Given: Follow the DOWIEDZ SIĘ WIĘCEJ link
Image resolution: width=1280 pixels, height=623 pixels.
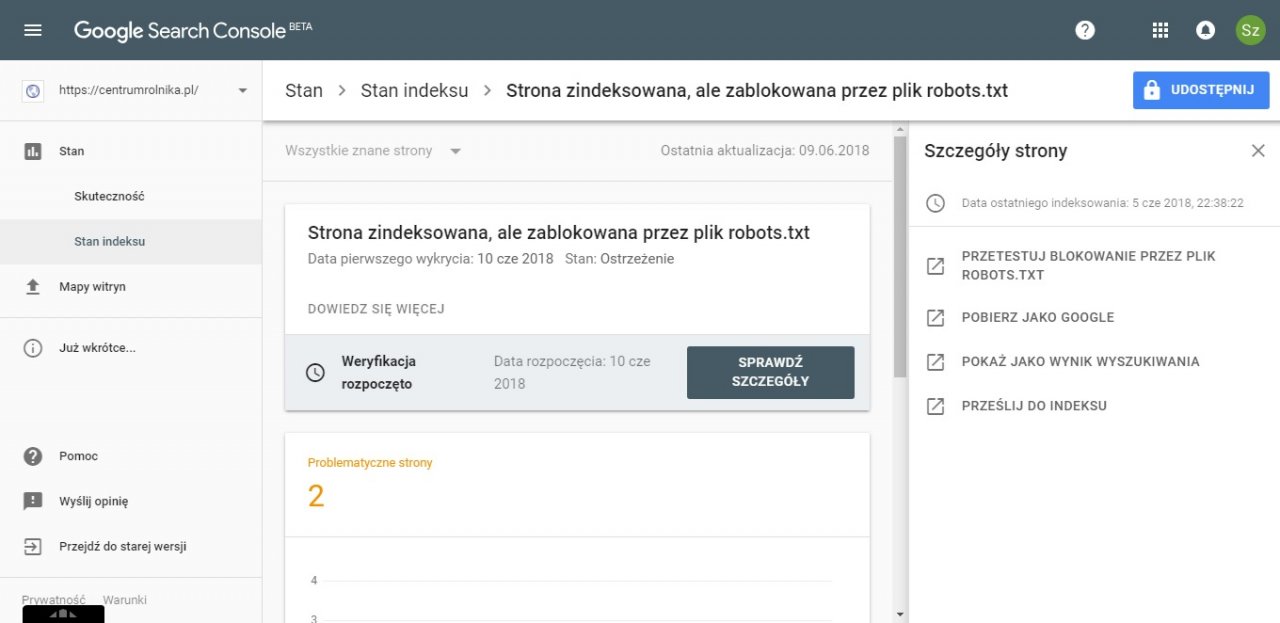Looking at the screenshot, I should coord(376,309).
